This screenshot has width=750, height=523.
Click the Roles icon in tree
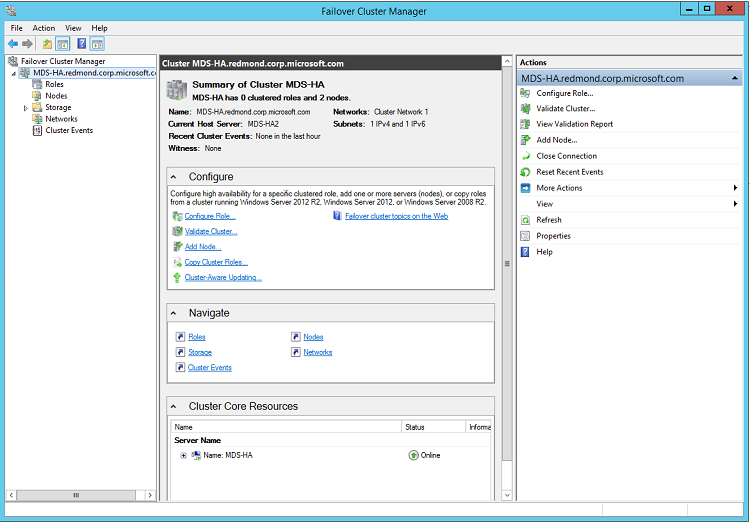click(x=37, y=84)
